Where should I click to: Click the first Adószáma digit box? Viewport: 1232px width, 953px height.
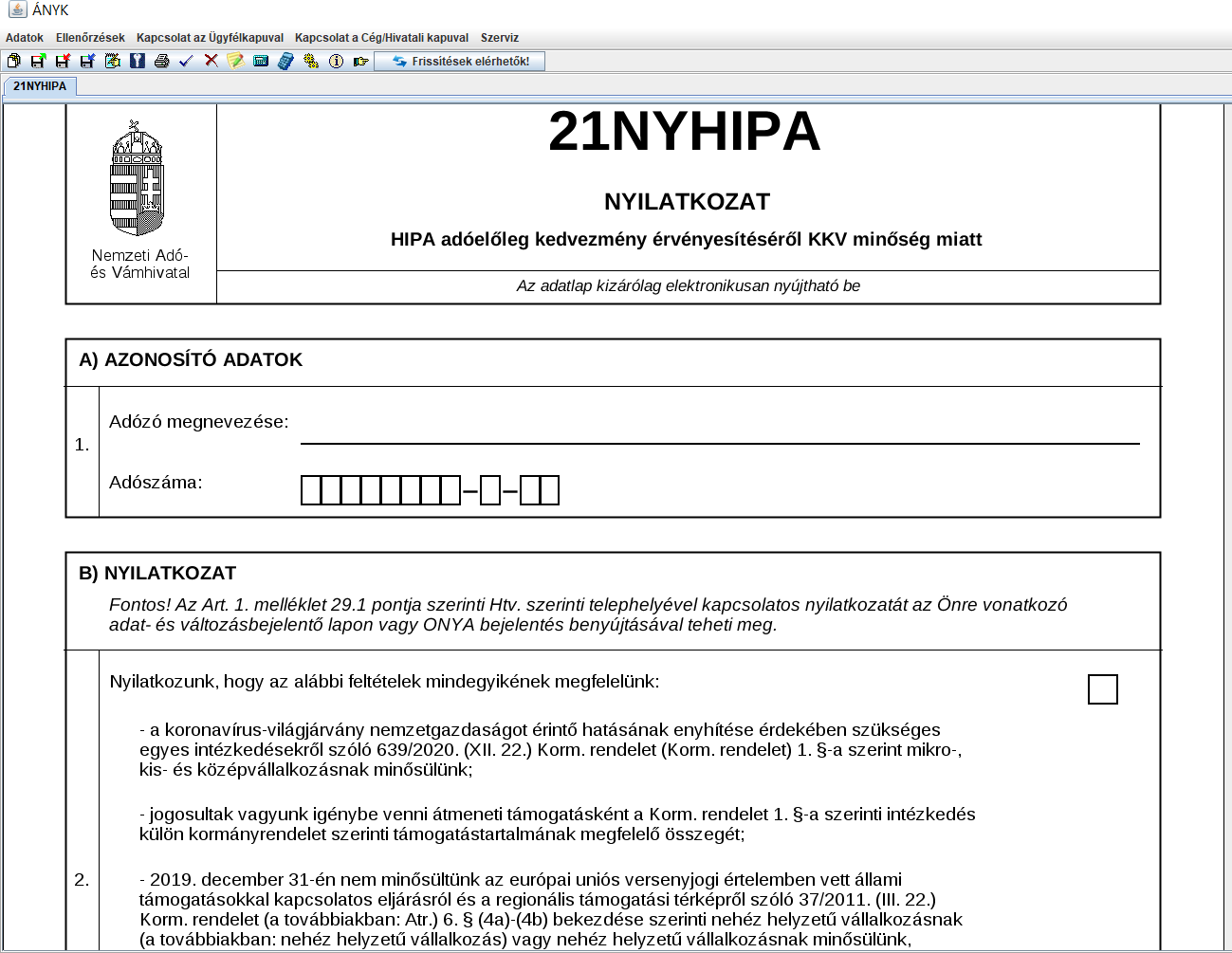coord(311,490)
